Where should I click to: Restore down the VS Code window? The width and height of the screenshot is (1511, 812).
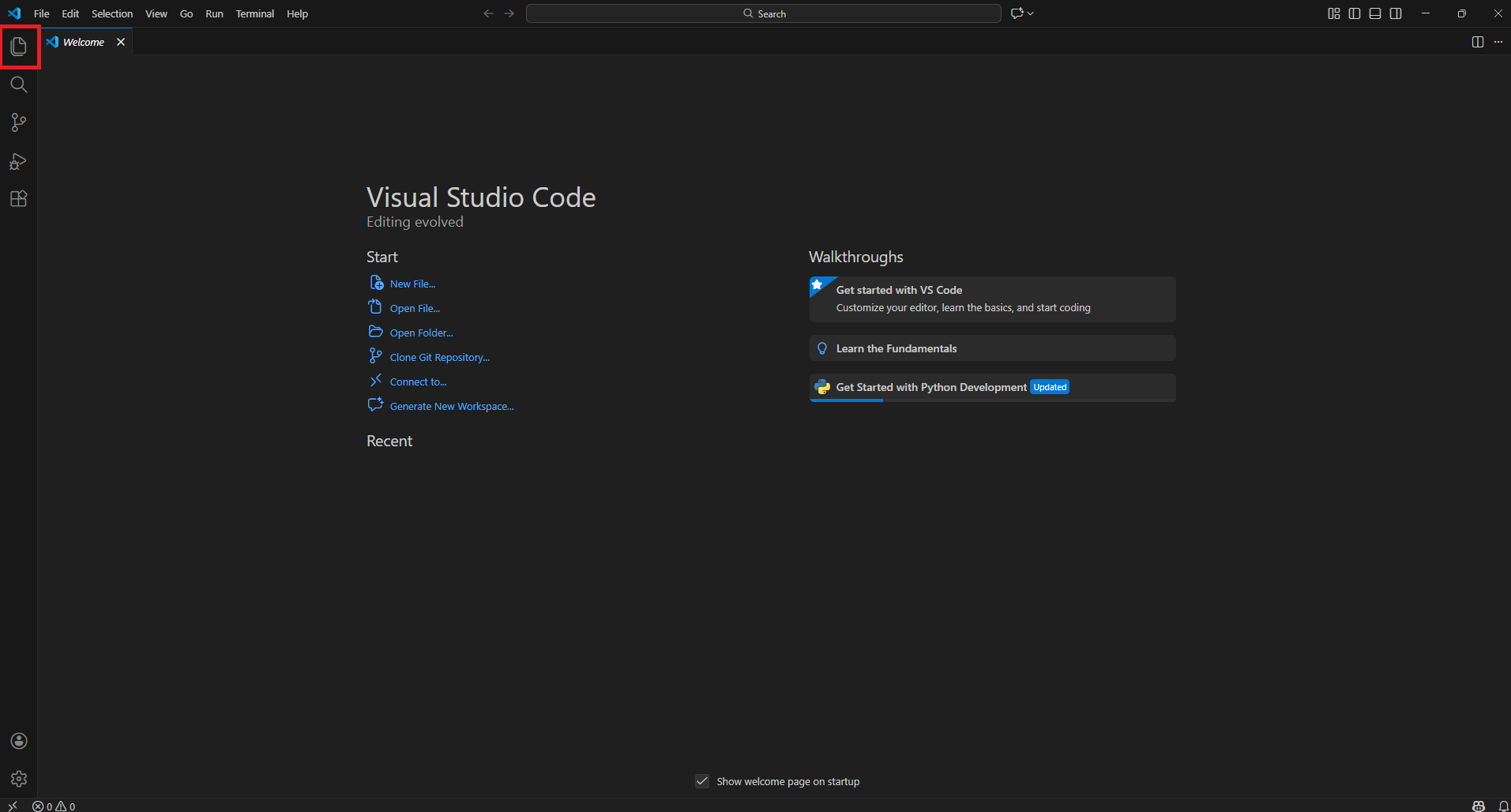point(1462,13)
